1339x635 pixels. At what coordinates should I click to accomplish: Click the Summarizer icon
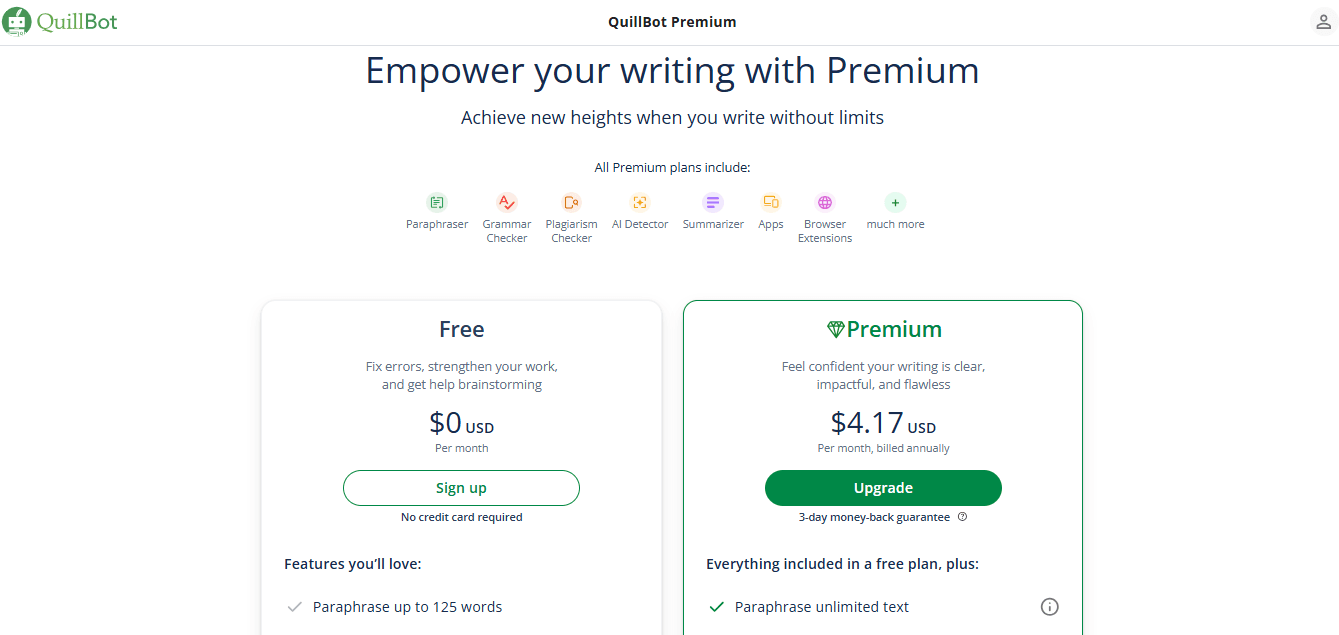click(712, 202)
